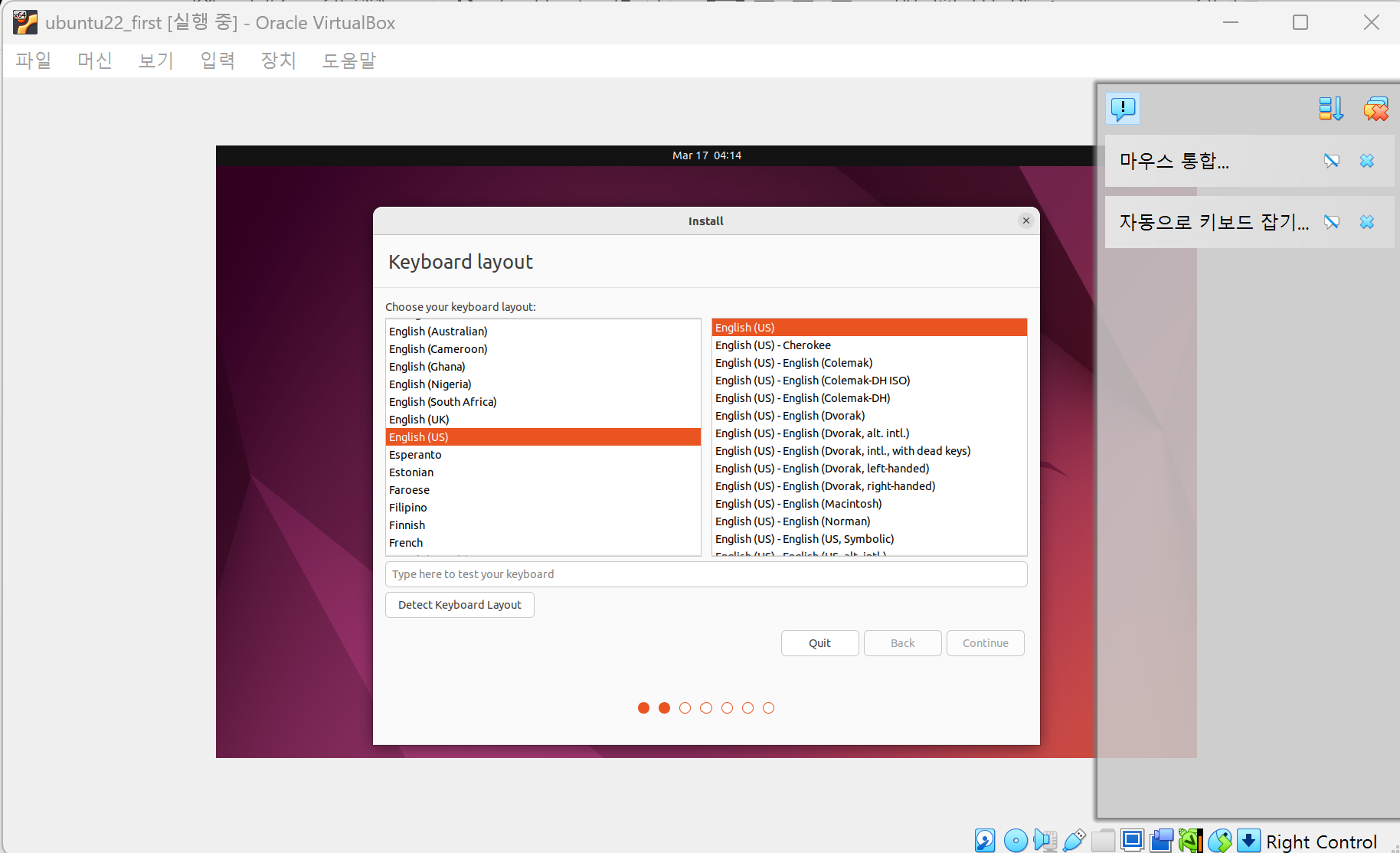The width and height of the screenshot is (1400, 853).
Task: Click the hard disk activity status icon
Action: [x=985, y=840]
